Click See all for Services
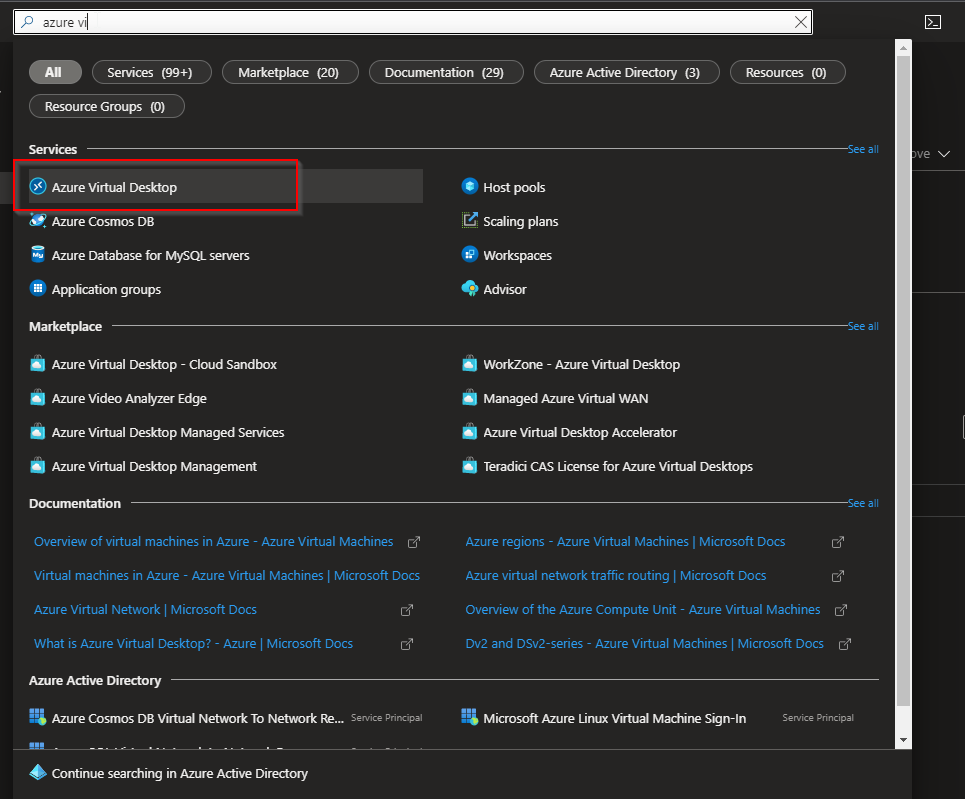This screenshot has height=799, width=965. click(x=863, y=149)
